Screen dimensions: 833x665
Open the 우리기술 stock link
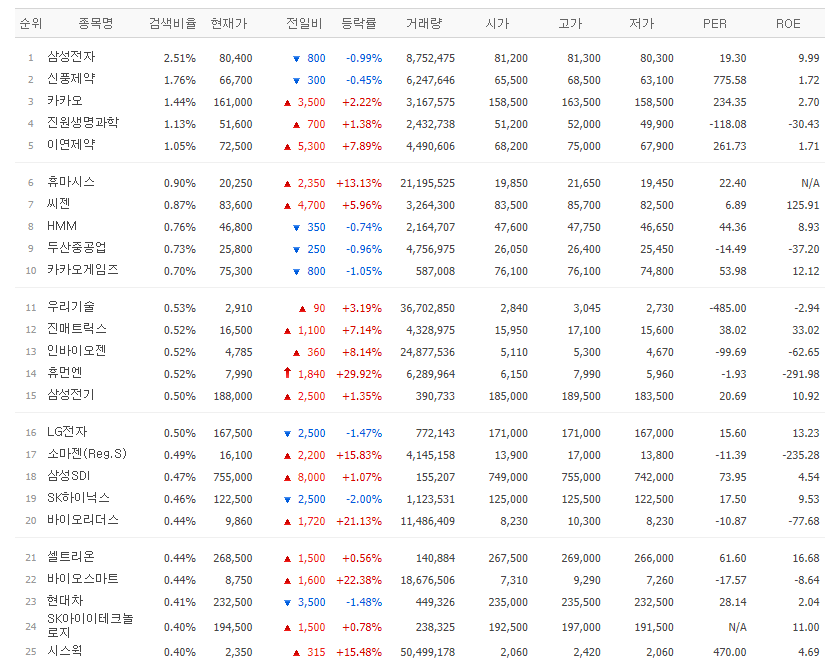tap(71, 306)
